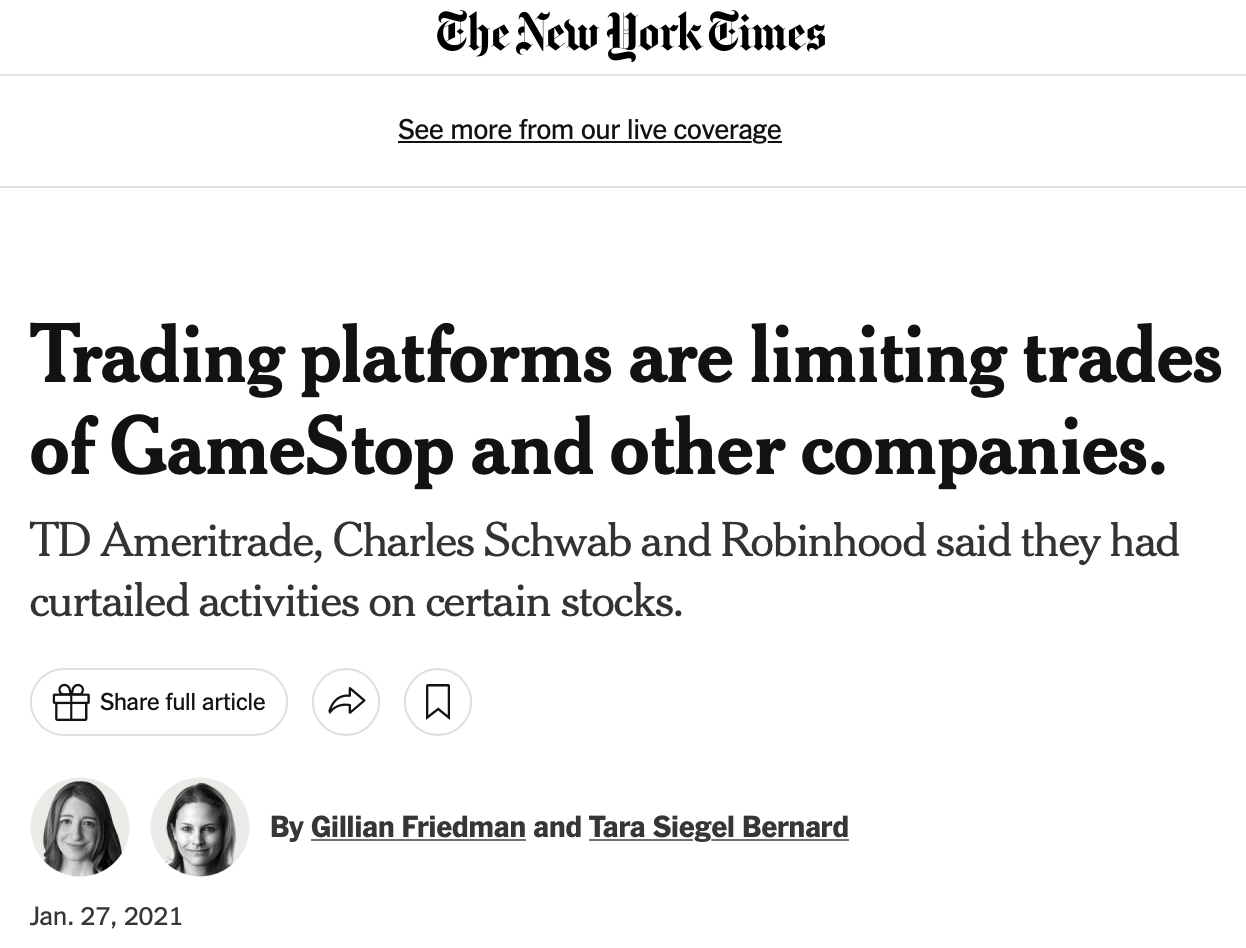Click the gift box icon
The height and width of the screenshot is (948, 1246).
pos(71,702)
